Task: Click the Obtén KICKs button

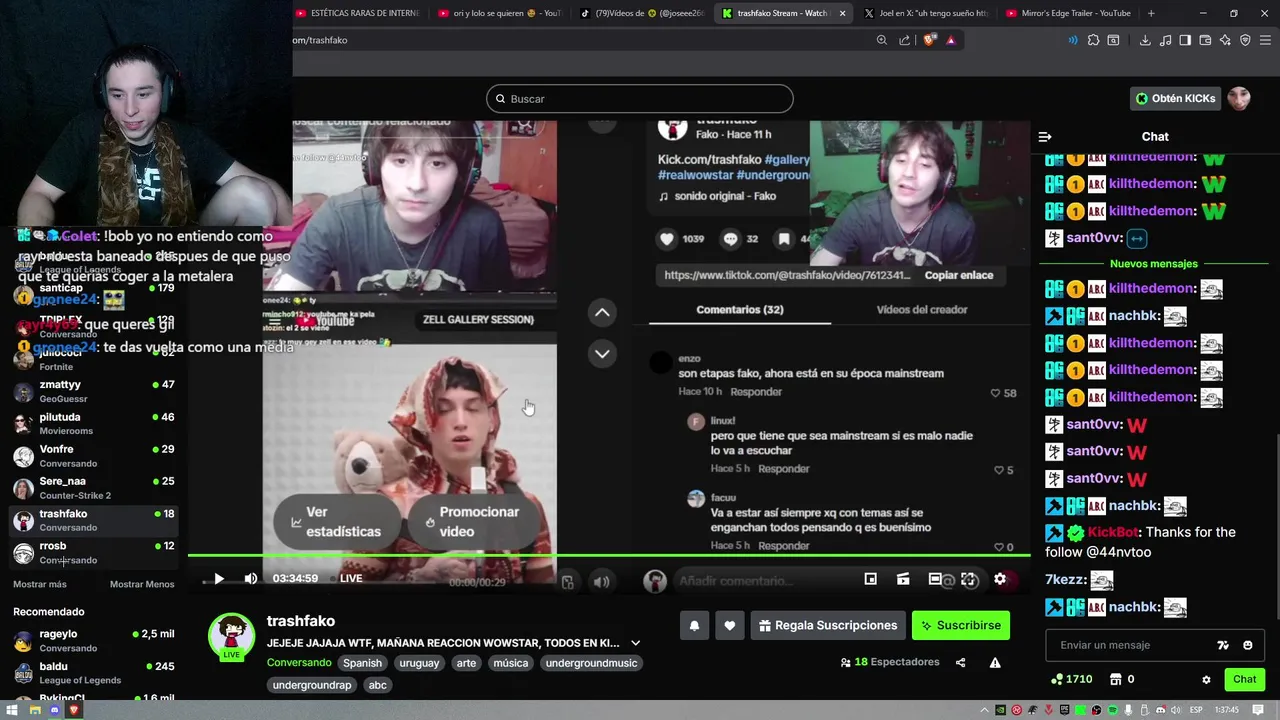Action: [1175, 98]
